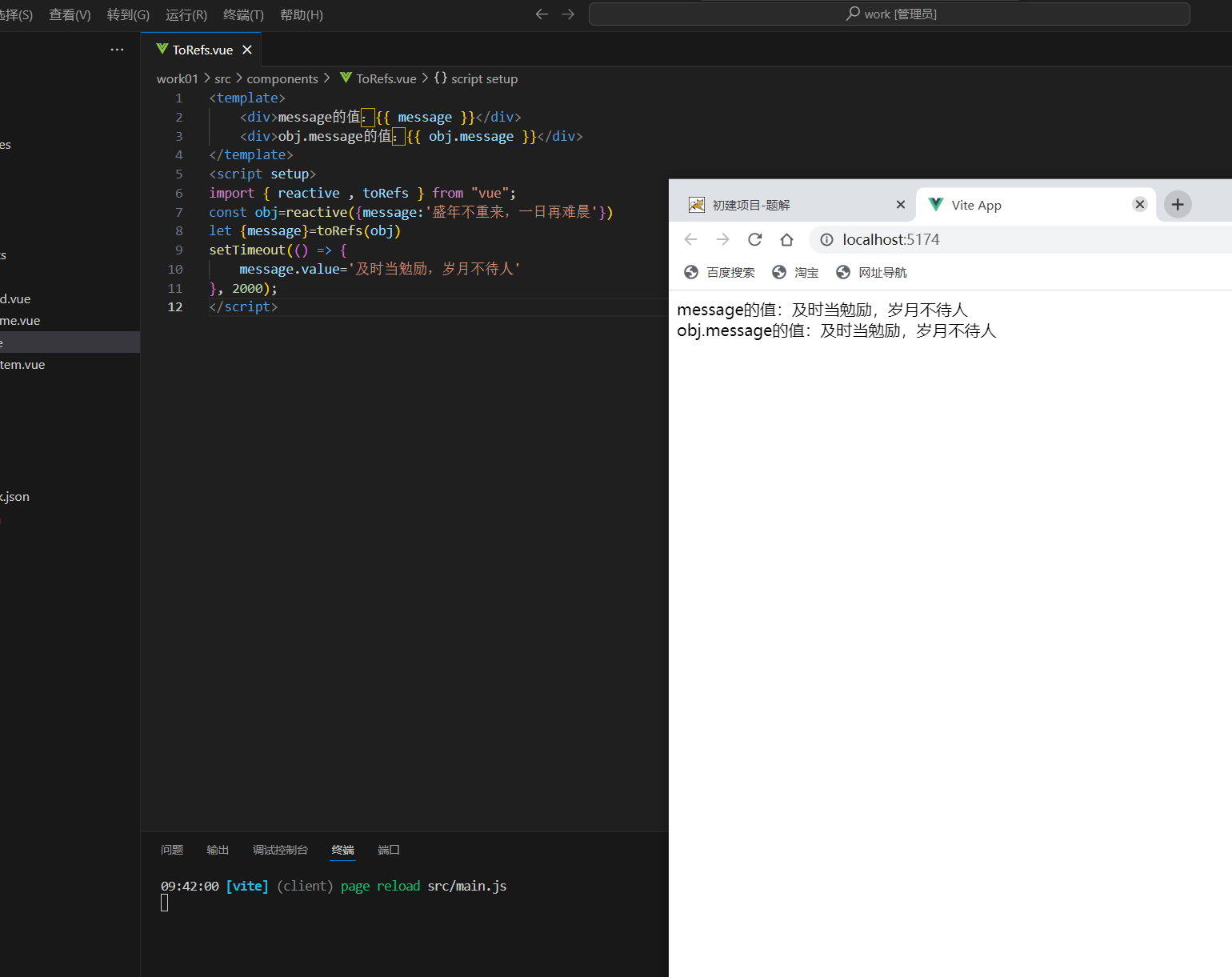Viewport: 1232px width, 977px height.
Task: Click the Vue icon on ToRefs.vue tab
Action: [x=162, y=50]
